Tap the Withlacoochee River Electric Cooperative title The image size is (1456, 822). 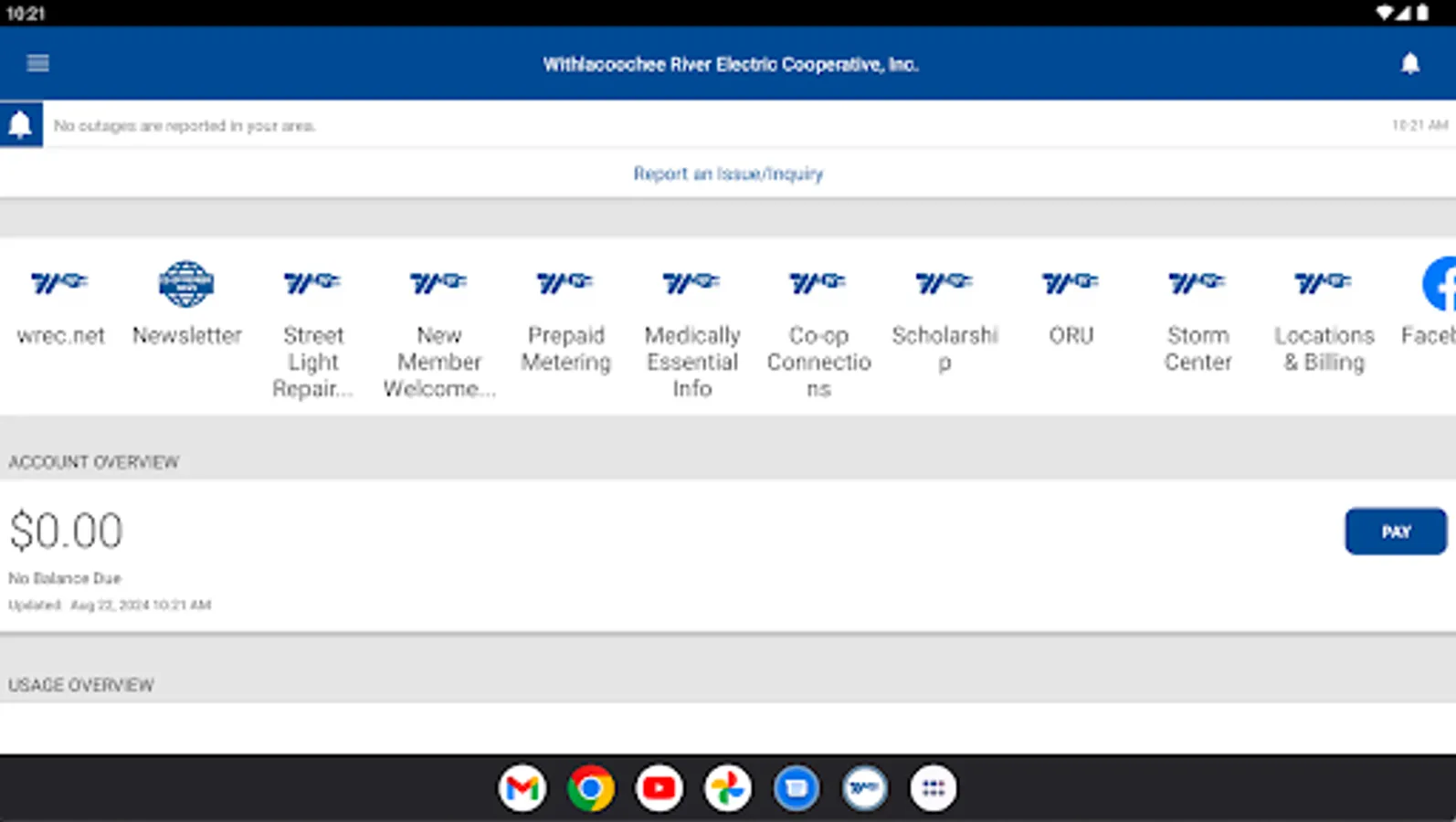point(731,64)
